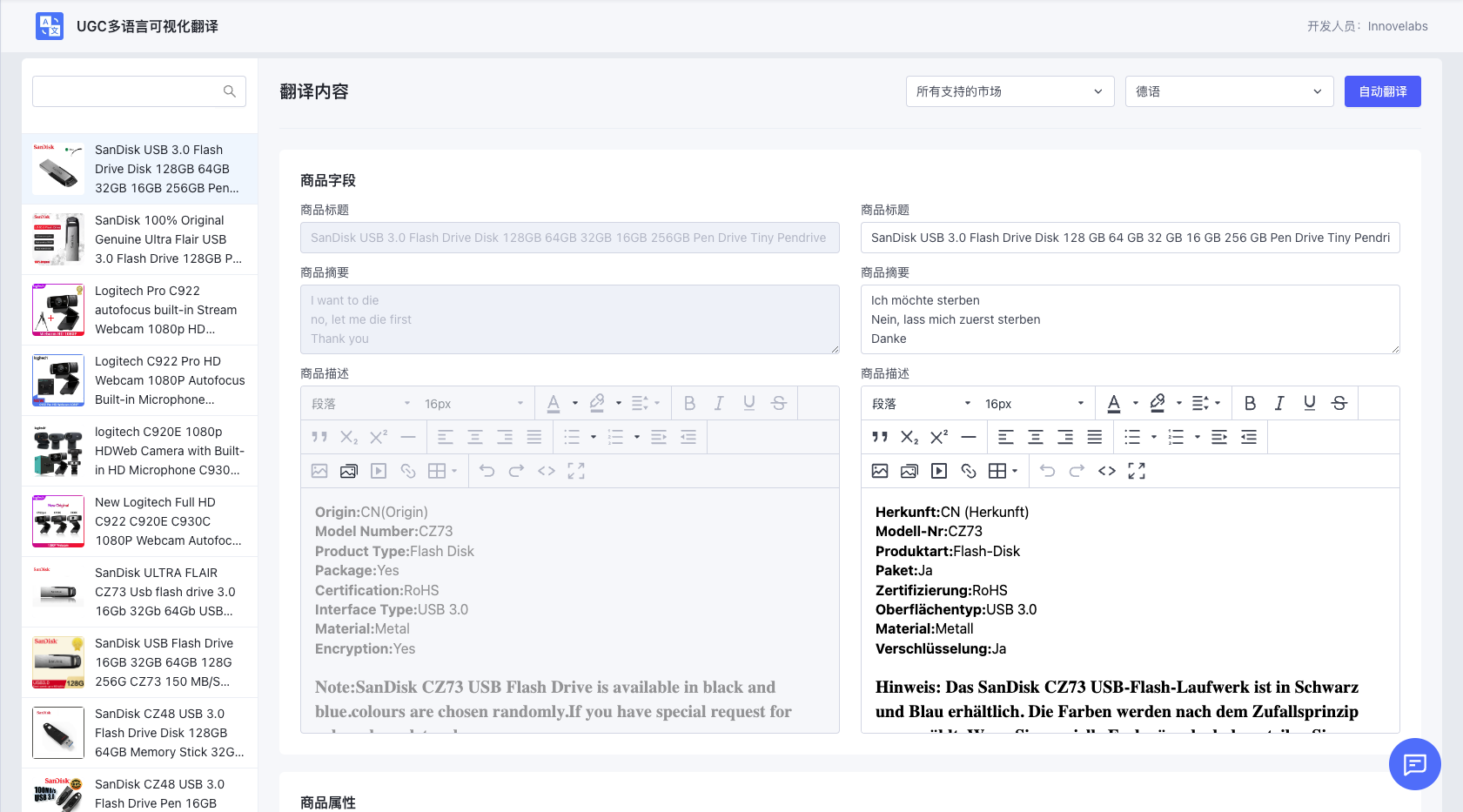Click the table grid icon in right editor
Image resolution: width=1463 pixels, height=812 pixels.
pyautogui.click(x=997, y=471)
